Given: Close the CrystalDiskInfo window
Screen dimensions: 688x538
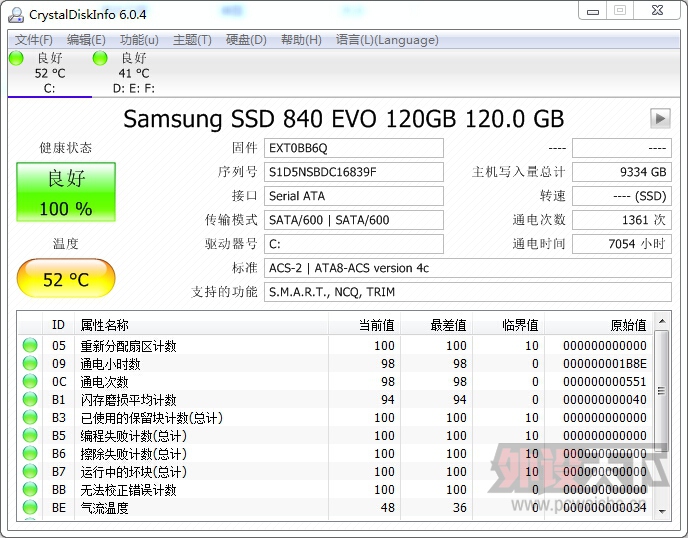Looking at the screenshot, I should tap(657, 11).
